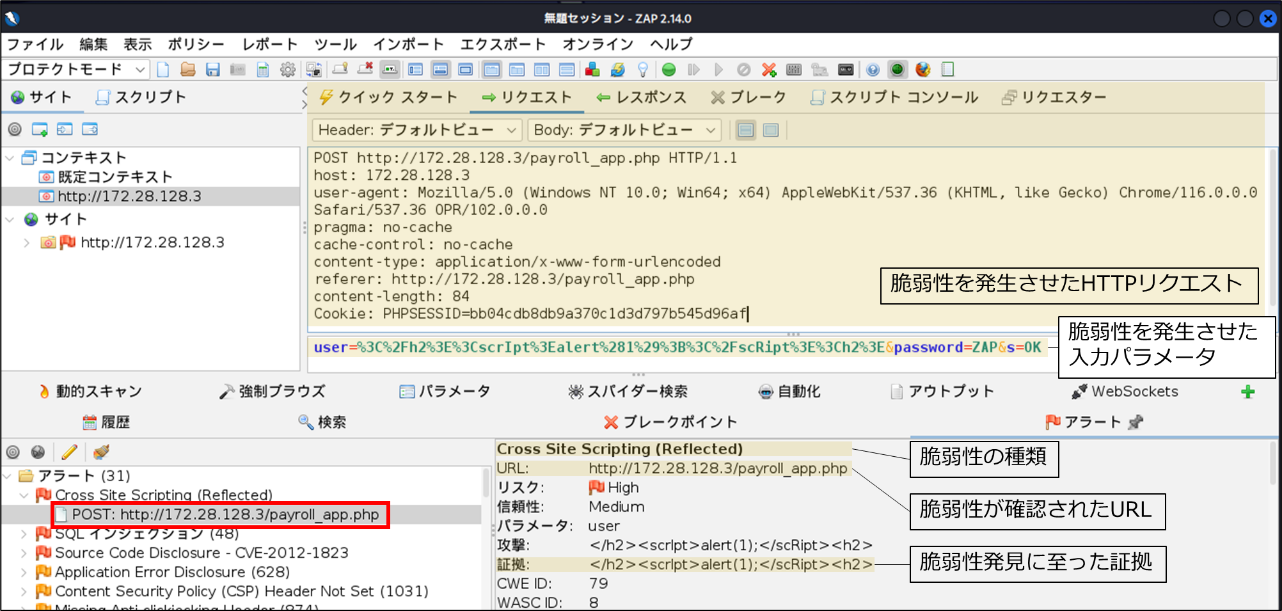Click the red X break-removal toolbar icon

pyautogui.click(x=769, y=70)
